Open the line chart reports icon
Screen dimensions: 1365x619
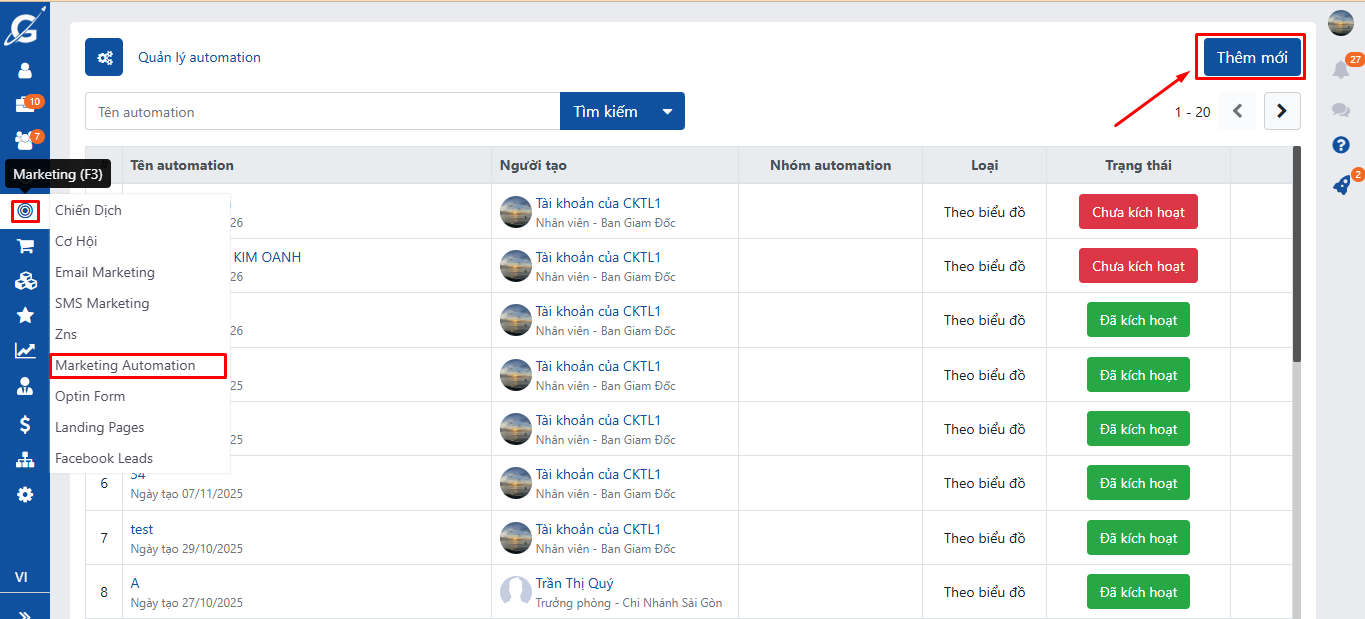(25, 351)
